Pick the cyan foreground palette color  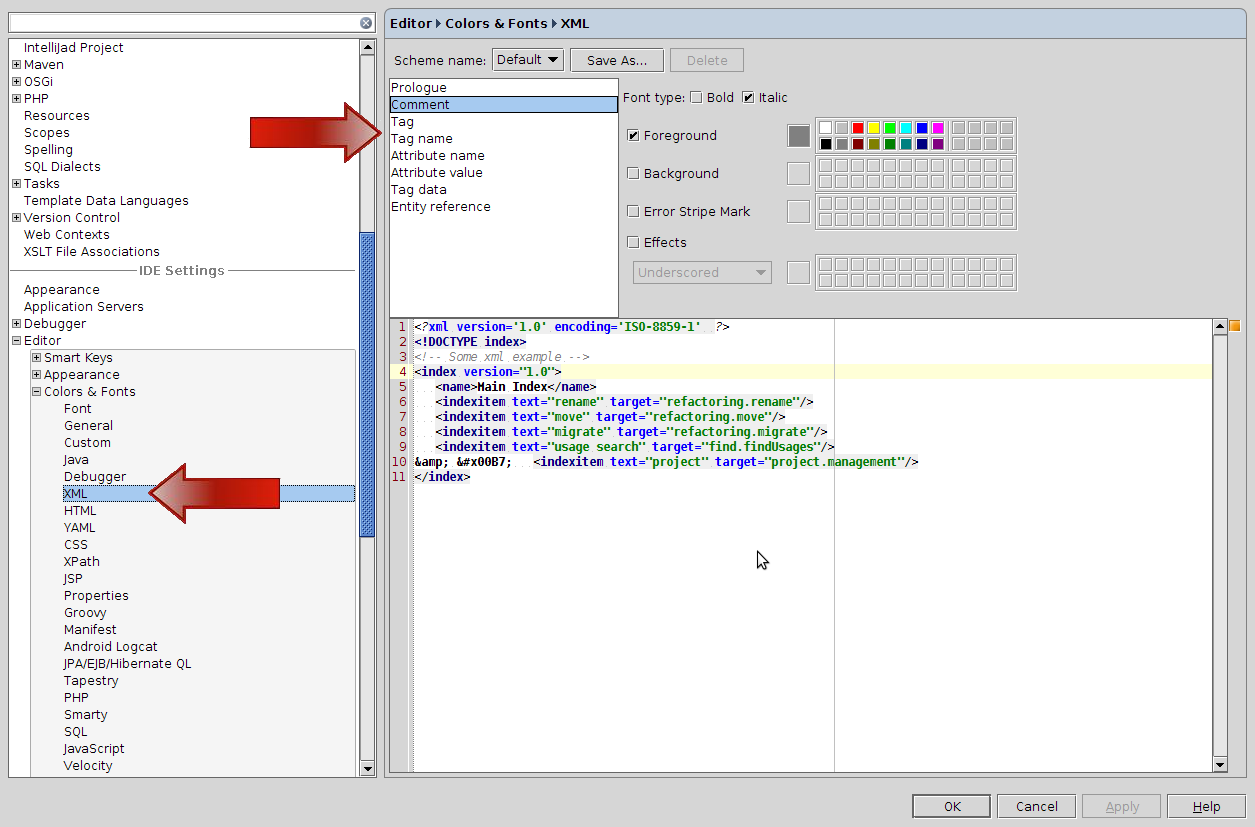(906, 128)
